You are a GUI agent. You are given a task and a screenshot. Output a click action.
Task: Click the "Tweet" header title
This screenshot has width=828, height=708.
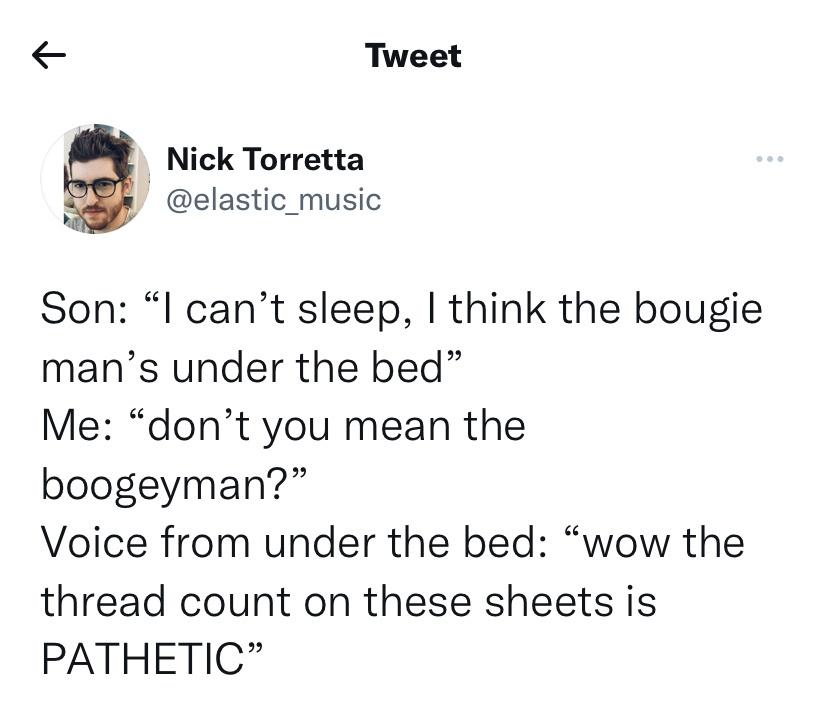pyautogui.click(x=413, y=56)
